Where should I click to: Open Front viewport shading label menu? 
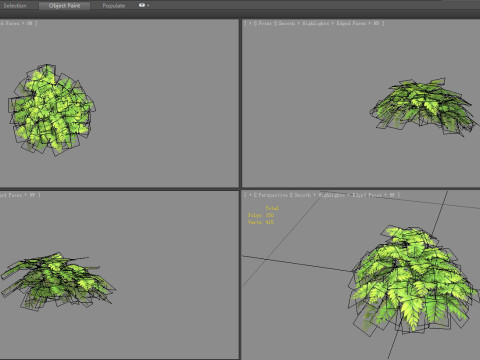tap(330, 23)
